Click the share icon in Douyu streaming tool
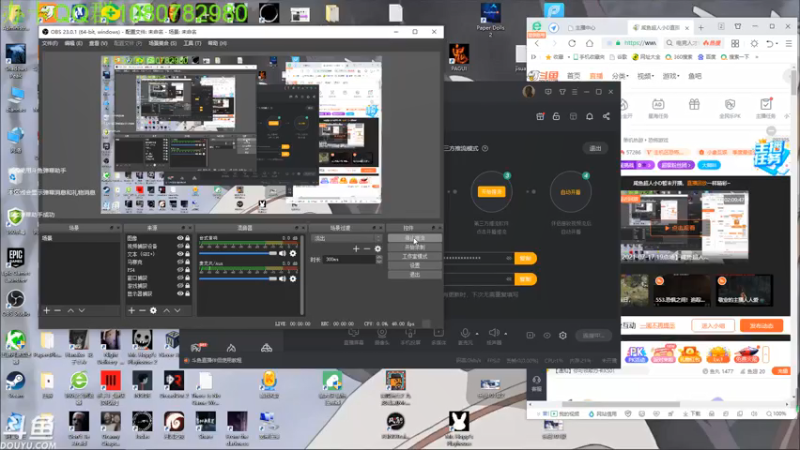This screenshot has width=800, height=450. pyautogui.click(x=606, y=116)
